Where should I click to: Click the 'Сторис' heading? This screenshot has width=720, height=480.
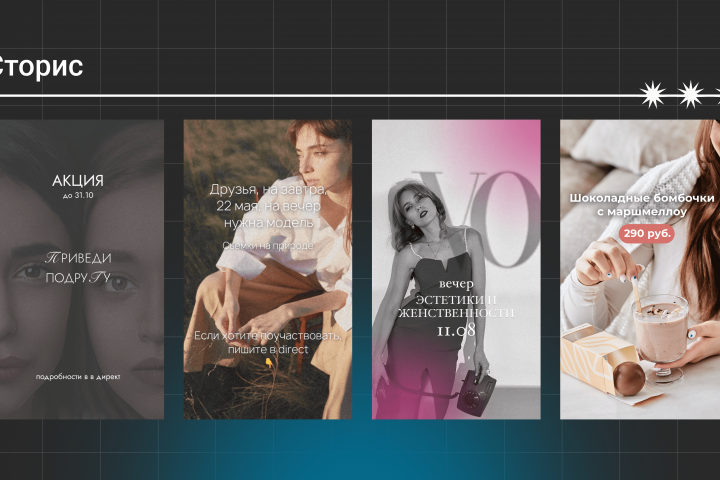[40, 66]
